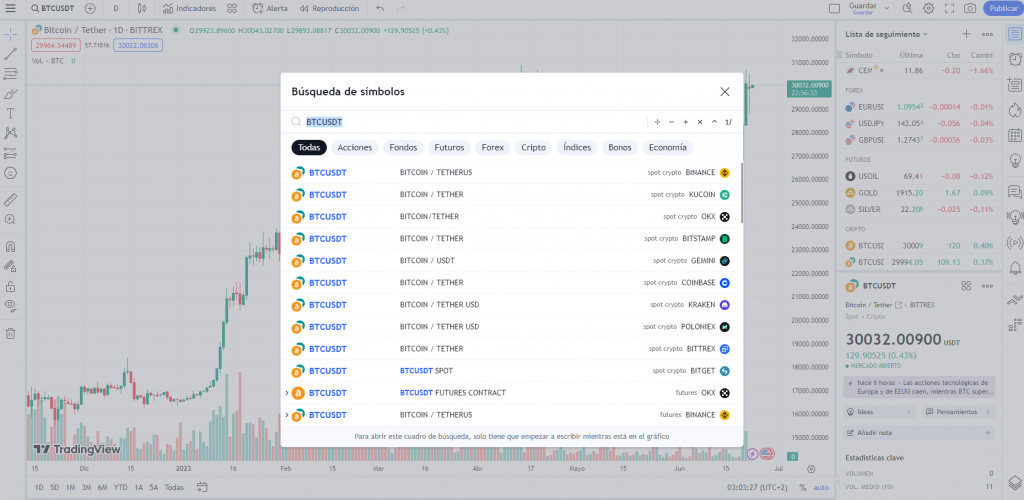
Task: Select the Todas filter tab
Action: point(309,148)
